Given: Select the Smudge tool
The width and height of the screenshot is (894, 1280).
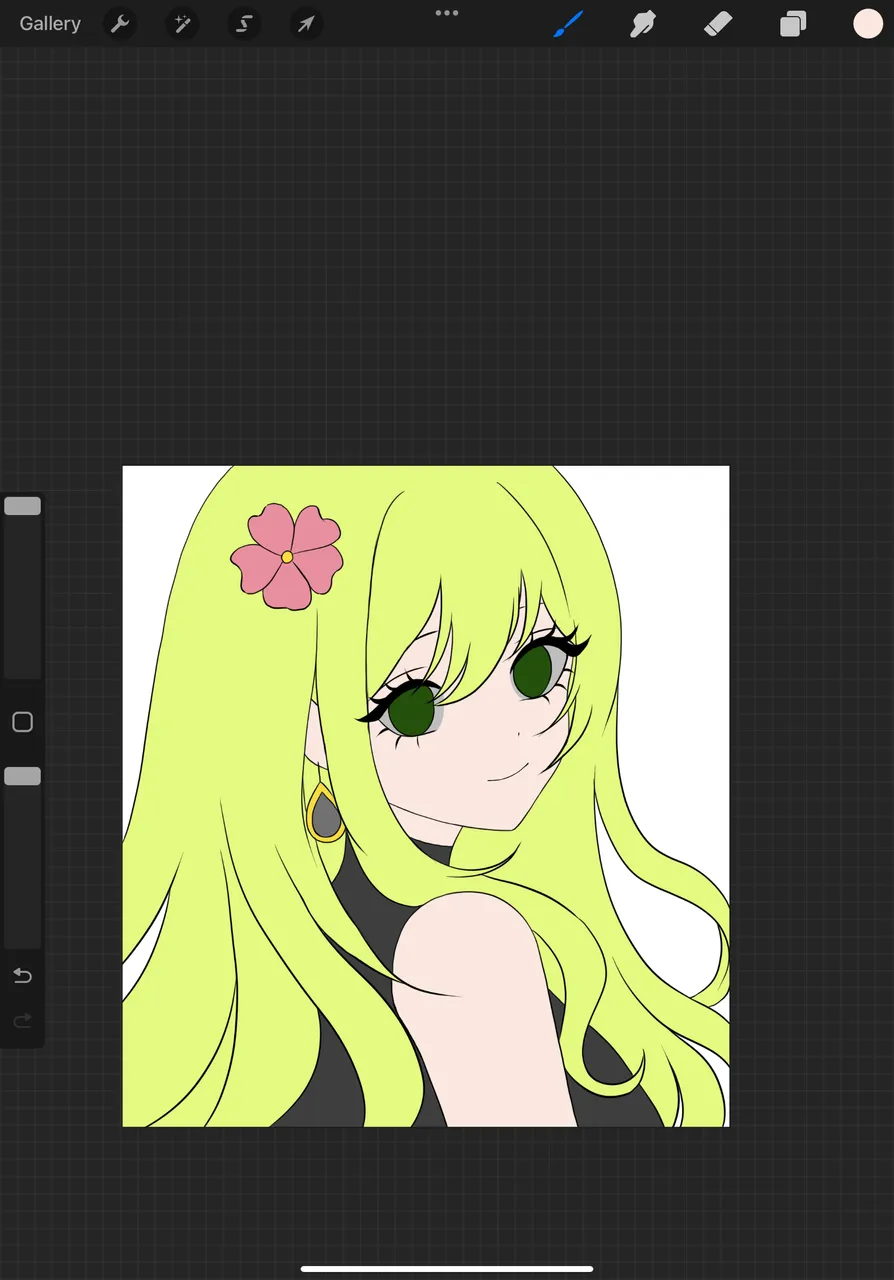Looking at the screenshot, I should tap(642, 23).
